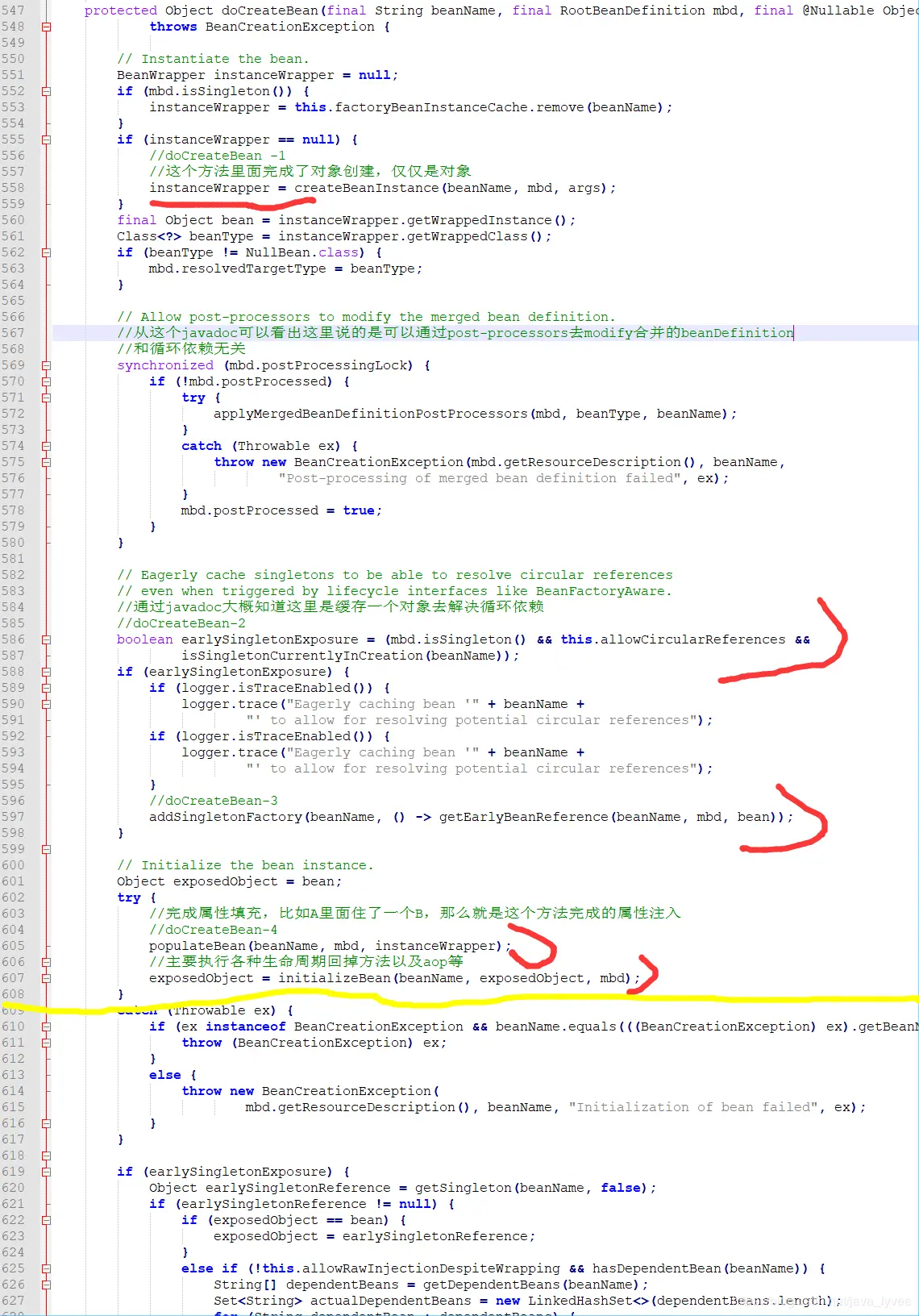The height and width of the screenshot is (1316, 919).
Task: Click 'getSingleton(beanName, false)' call
Action: pos(532,1188)
